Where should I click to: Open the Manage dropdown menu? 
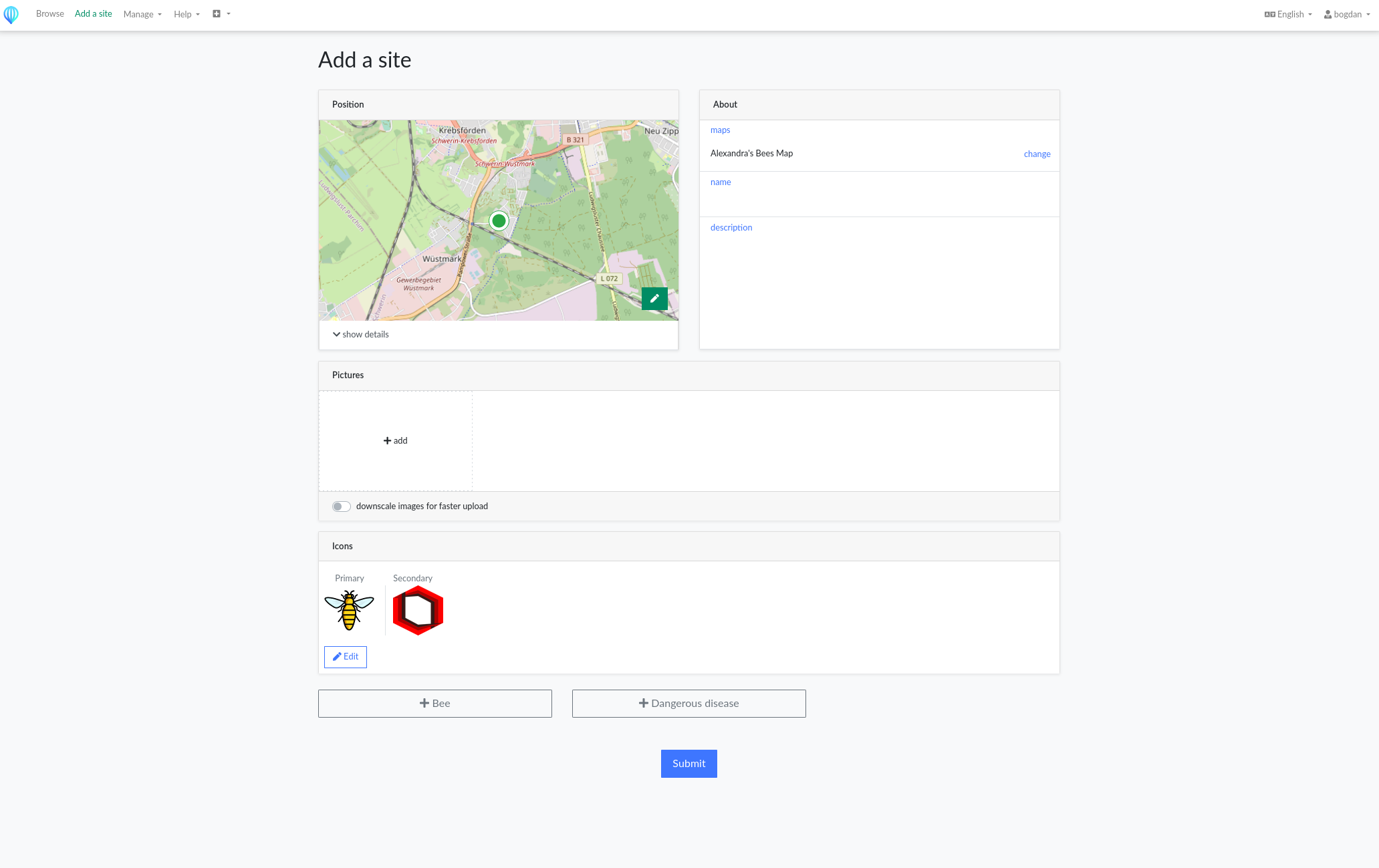pos(142,14)
